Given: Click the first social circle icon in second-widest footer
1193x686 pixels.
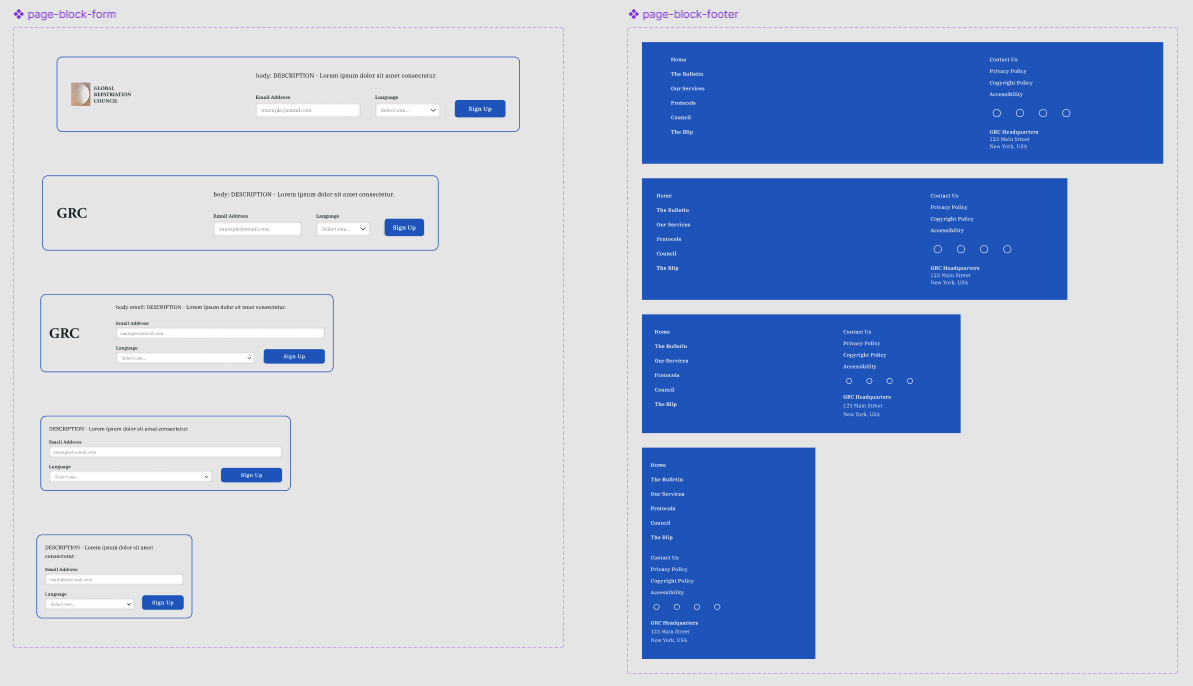Looking at the screenshot, I should pyautogui.click(x=938, y=249).
